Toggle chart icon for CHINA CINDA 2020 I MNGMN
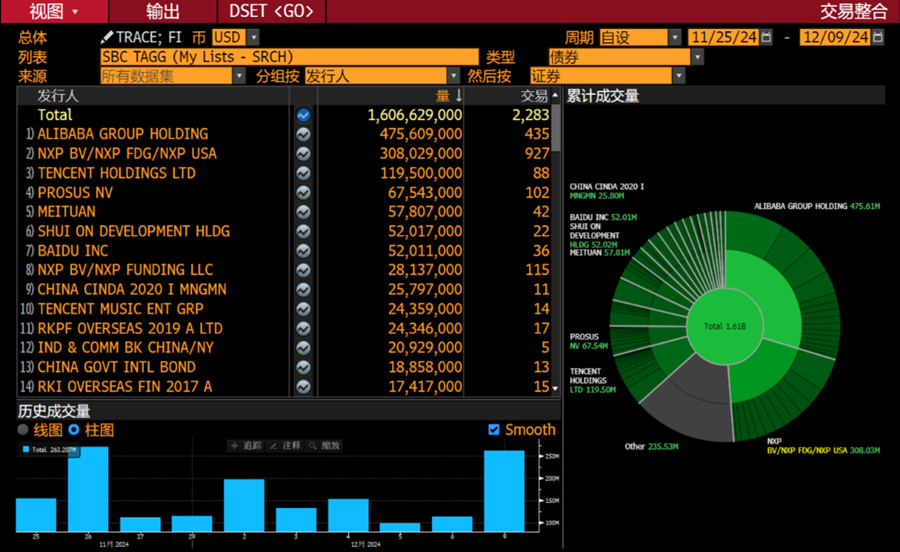This screenshot has width=900, height=552. coord(303,290)
